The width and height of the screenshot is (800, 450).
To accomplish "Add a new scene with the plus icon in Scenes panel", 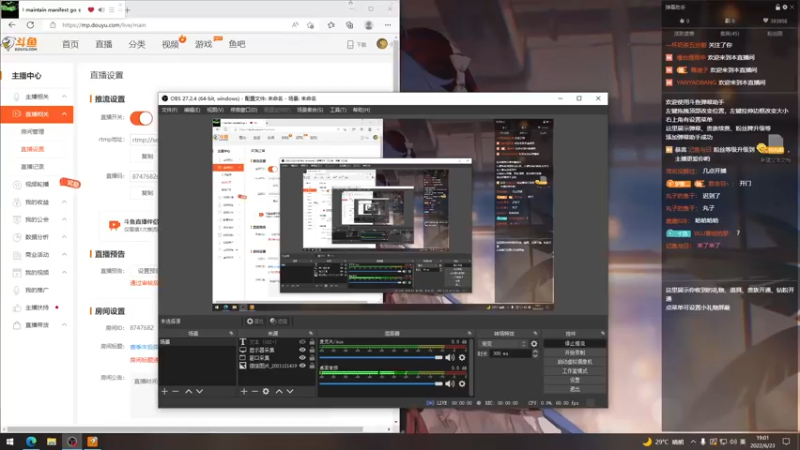I will [x=164, y=391].
